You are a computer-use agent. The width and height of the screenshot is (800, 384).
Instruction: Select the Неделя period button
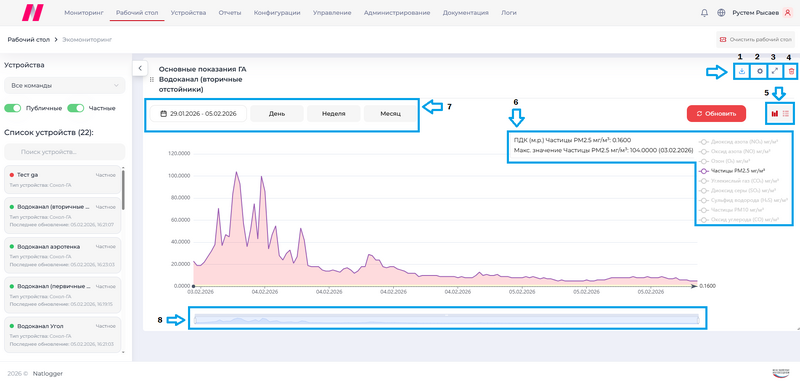(334, 114)
